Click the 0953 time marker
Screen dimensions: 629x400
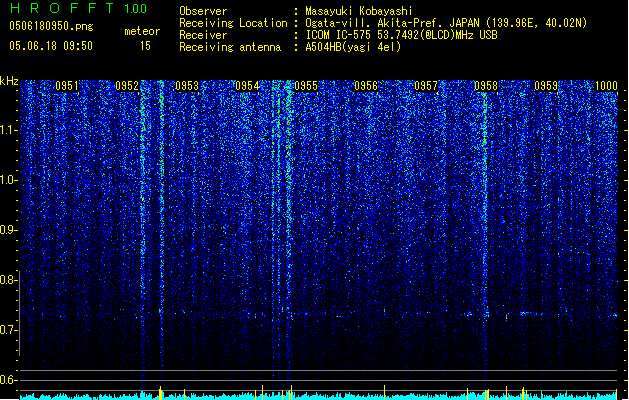[187, 86]
